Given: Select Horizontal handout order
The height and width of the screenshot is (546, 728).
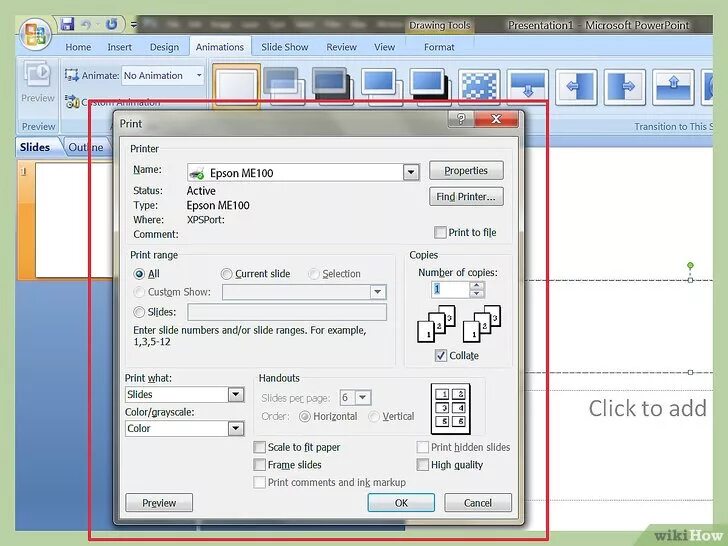Looking at the screenshot, I should [305, 416].
